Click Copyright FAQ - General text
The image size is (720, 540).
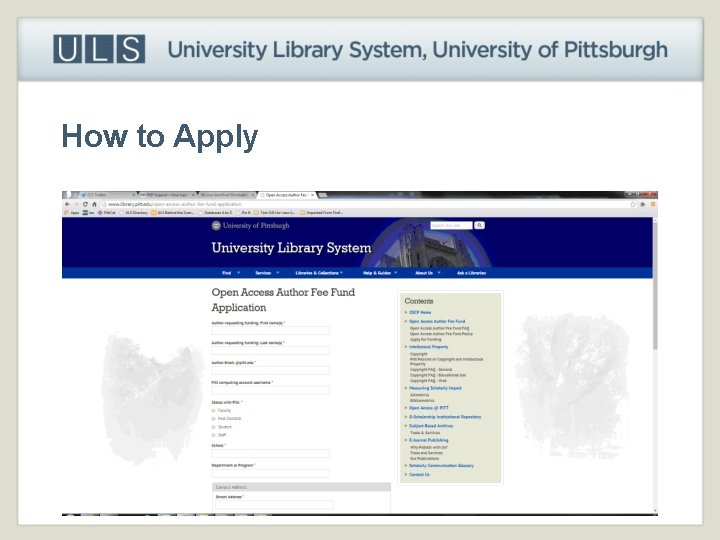(431, 370)
